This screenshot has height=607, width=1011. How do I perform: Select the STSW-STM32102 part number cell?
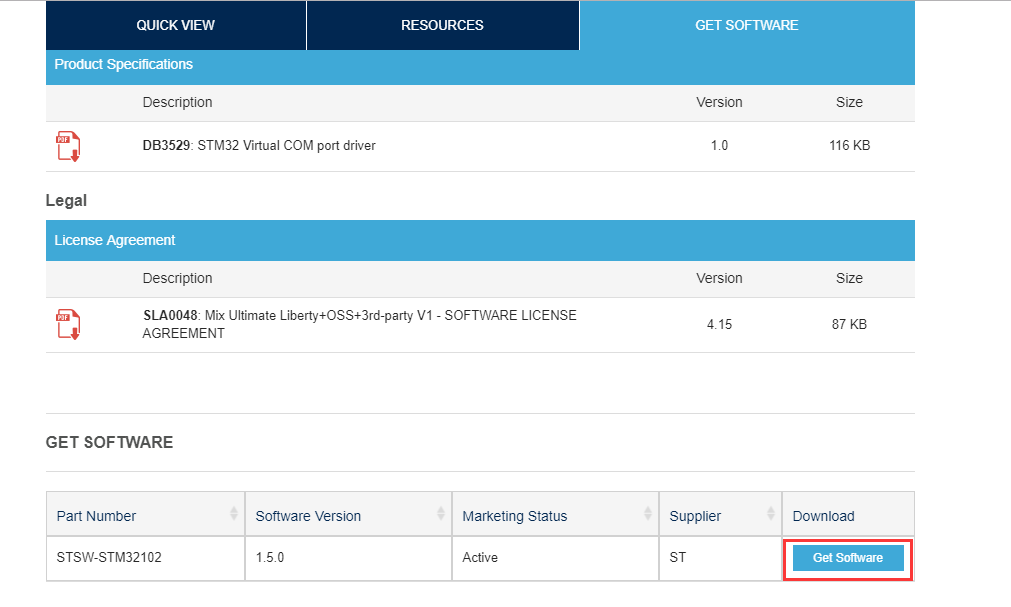click(109, 558)
